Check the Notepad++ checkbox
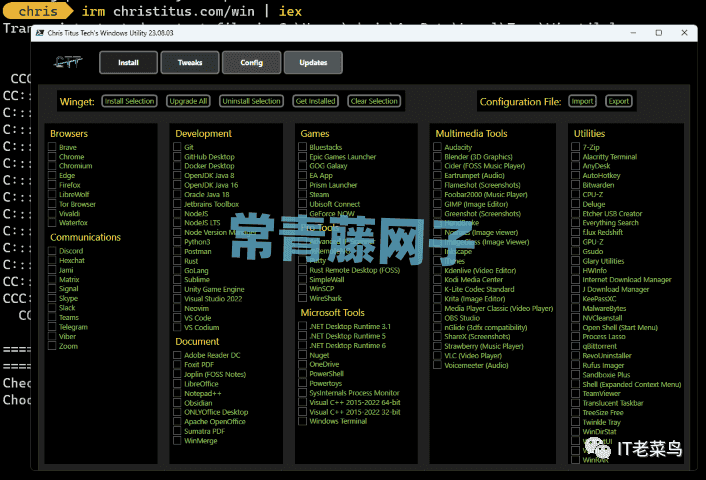Image resolution: width=706 pixels, height=480 pixels. tap(177, 393)
